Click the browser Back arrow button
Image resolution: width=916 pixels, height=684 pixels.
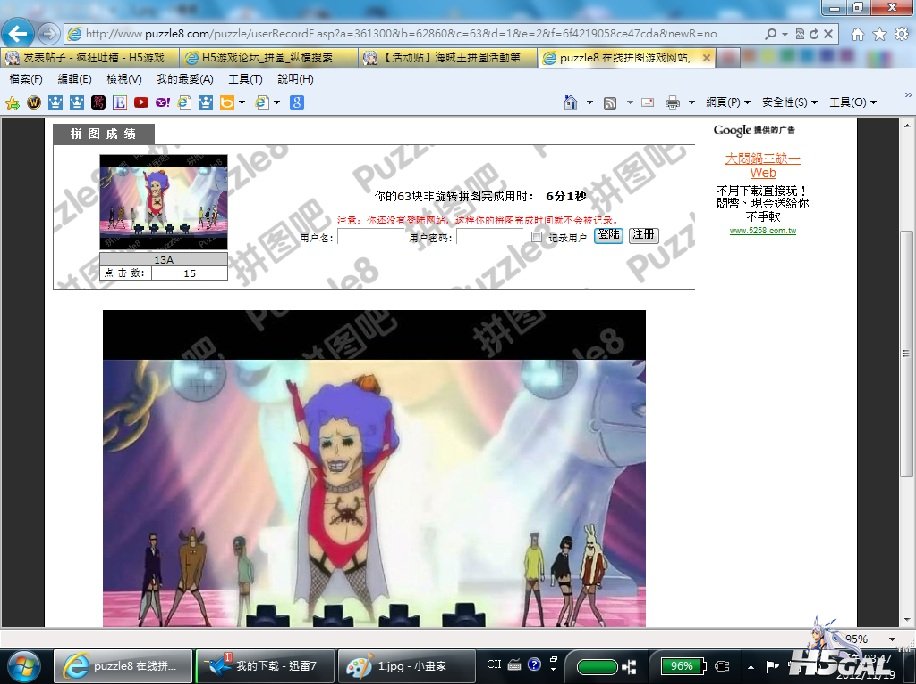(19, 33)
